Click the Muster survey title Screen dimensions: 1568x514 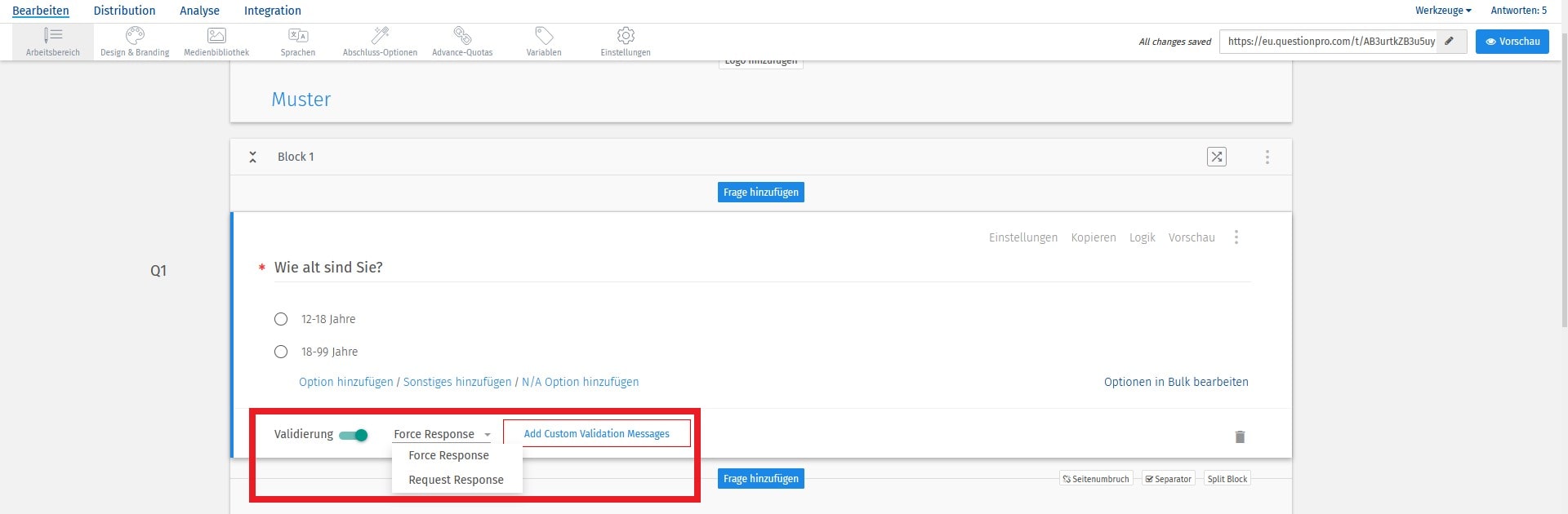tap(301, 100)
